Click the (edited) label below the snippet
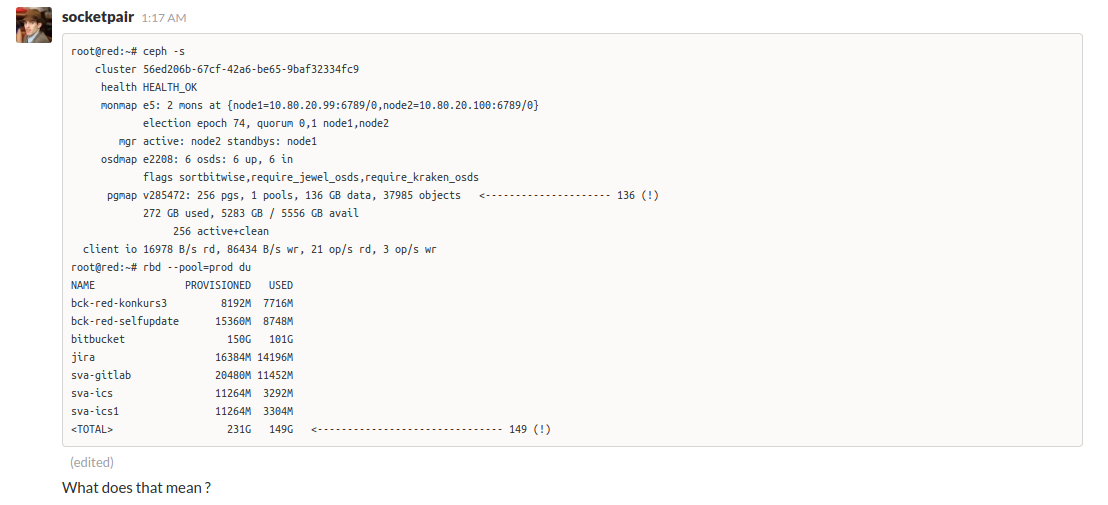 coord(92,462)
